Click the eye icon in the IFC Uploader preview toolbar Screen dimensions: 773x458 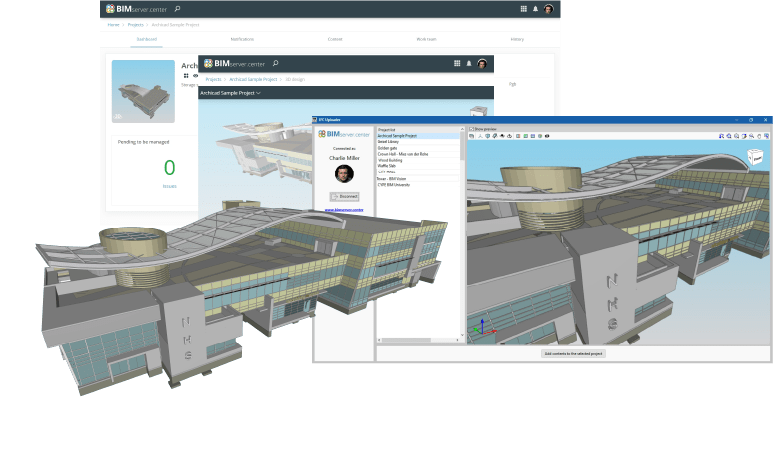point(547,136)
